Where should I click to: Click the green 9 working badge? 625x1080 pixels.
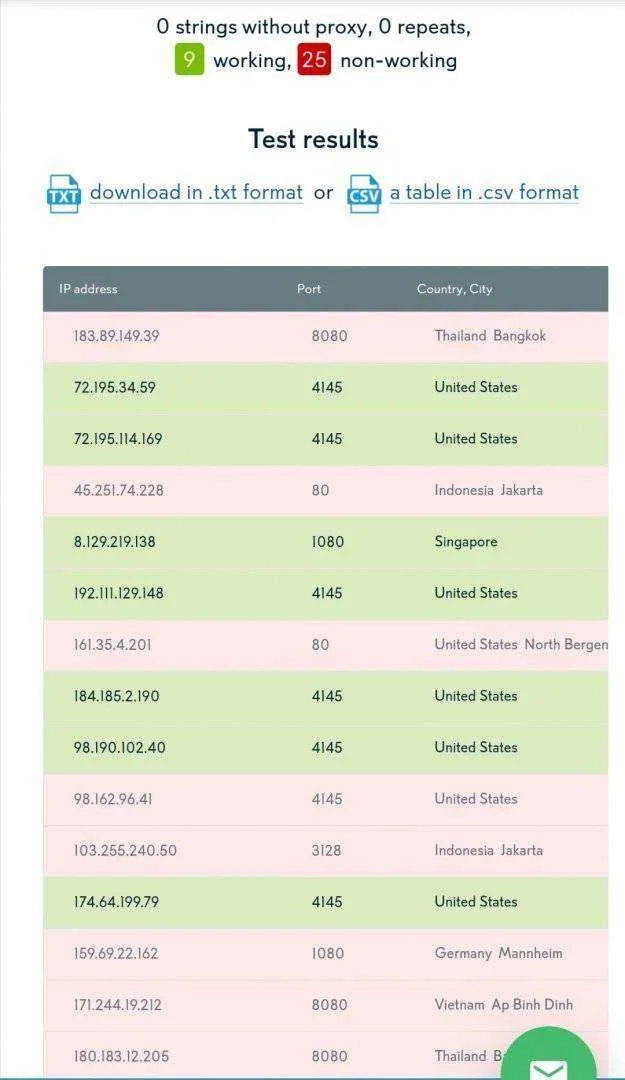coord(189,60)
